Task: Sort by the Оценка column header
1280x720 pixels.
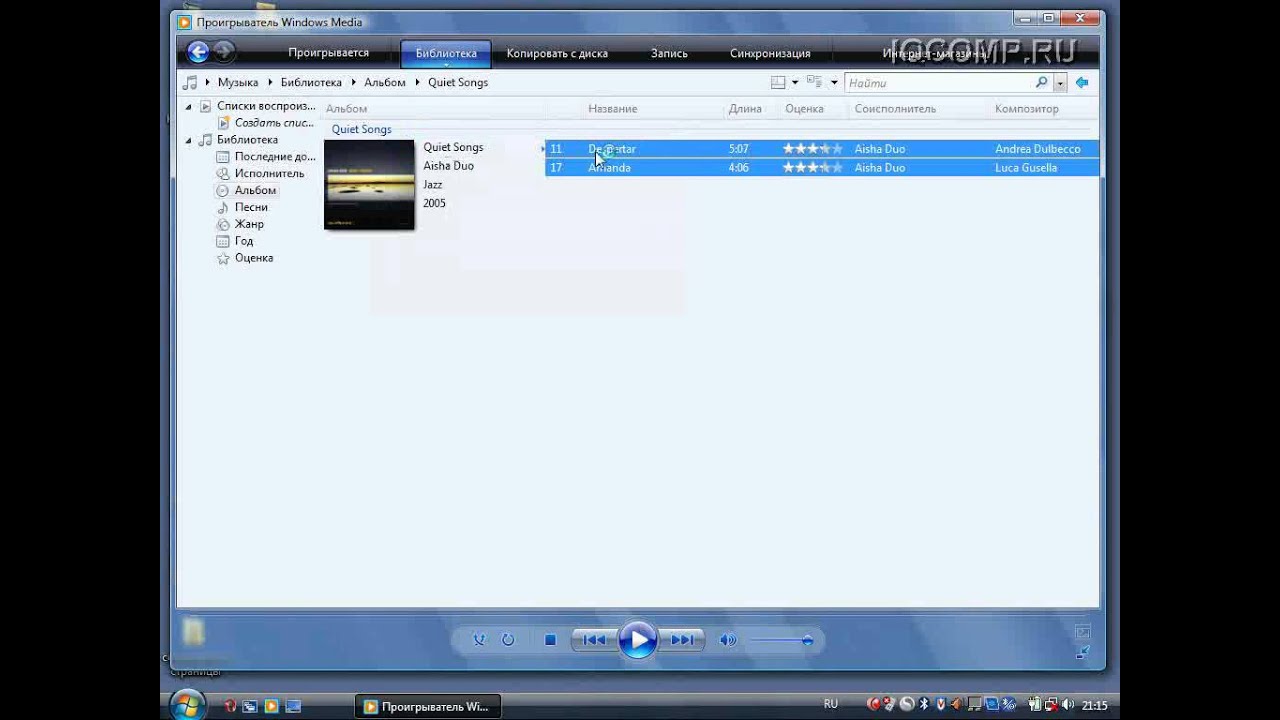Action: tap(804, 109)
